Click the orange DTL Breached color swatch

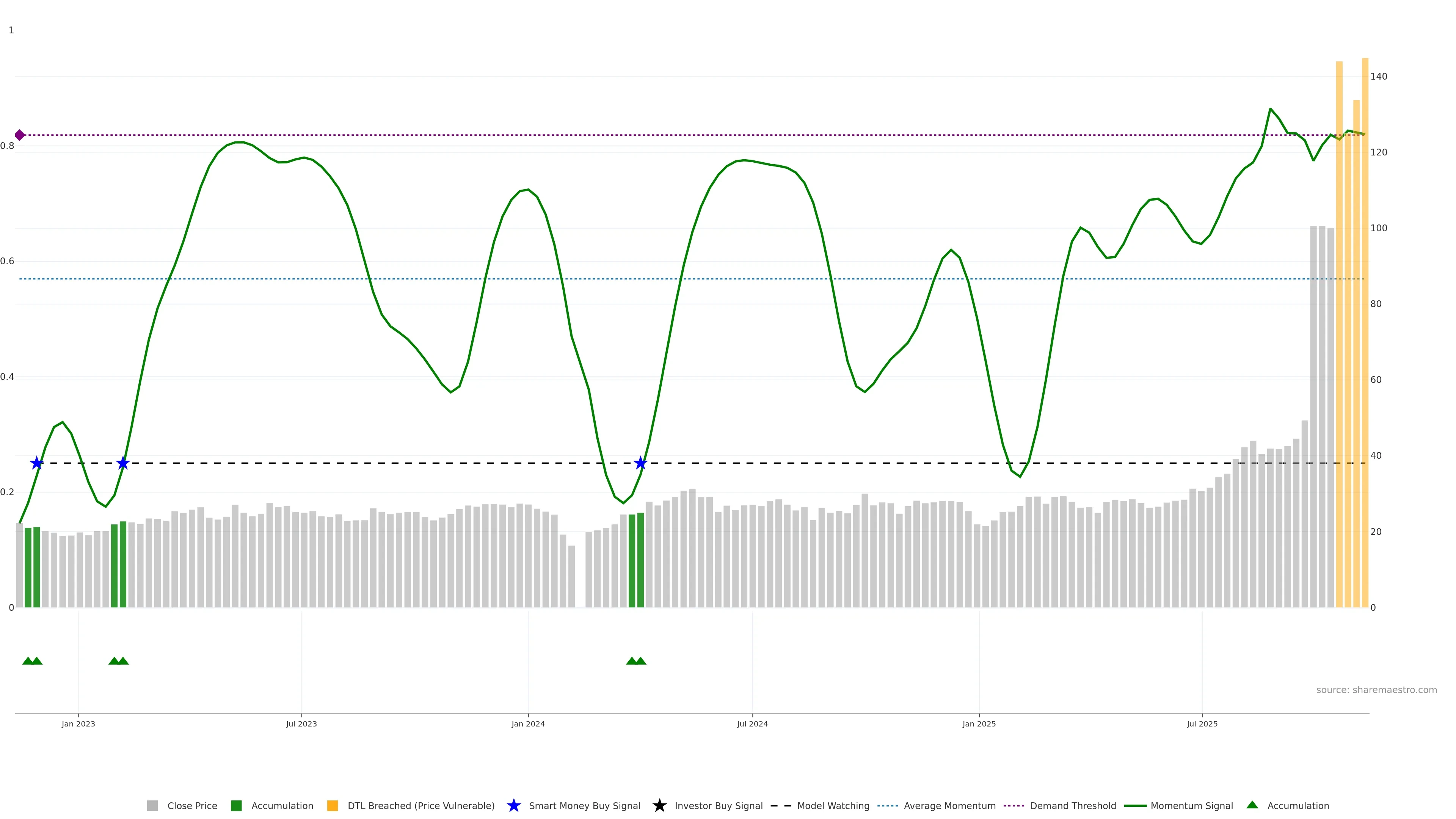tap(333, 806)
